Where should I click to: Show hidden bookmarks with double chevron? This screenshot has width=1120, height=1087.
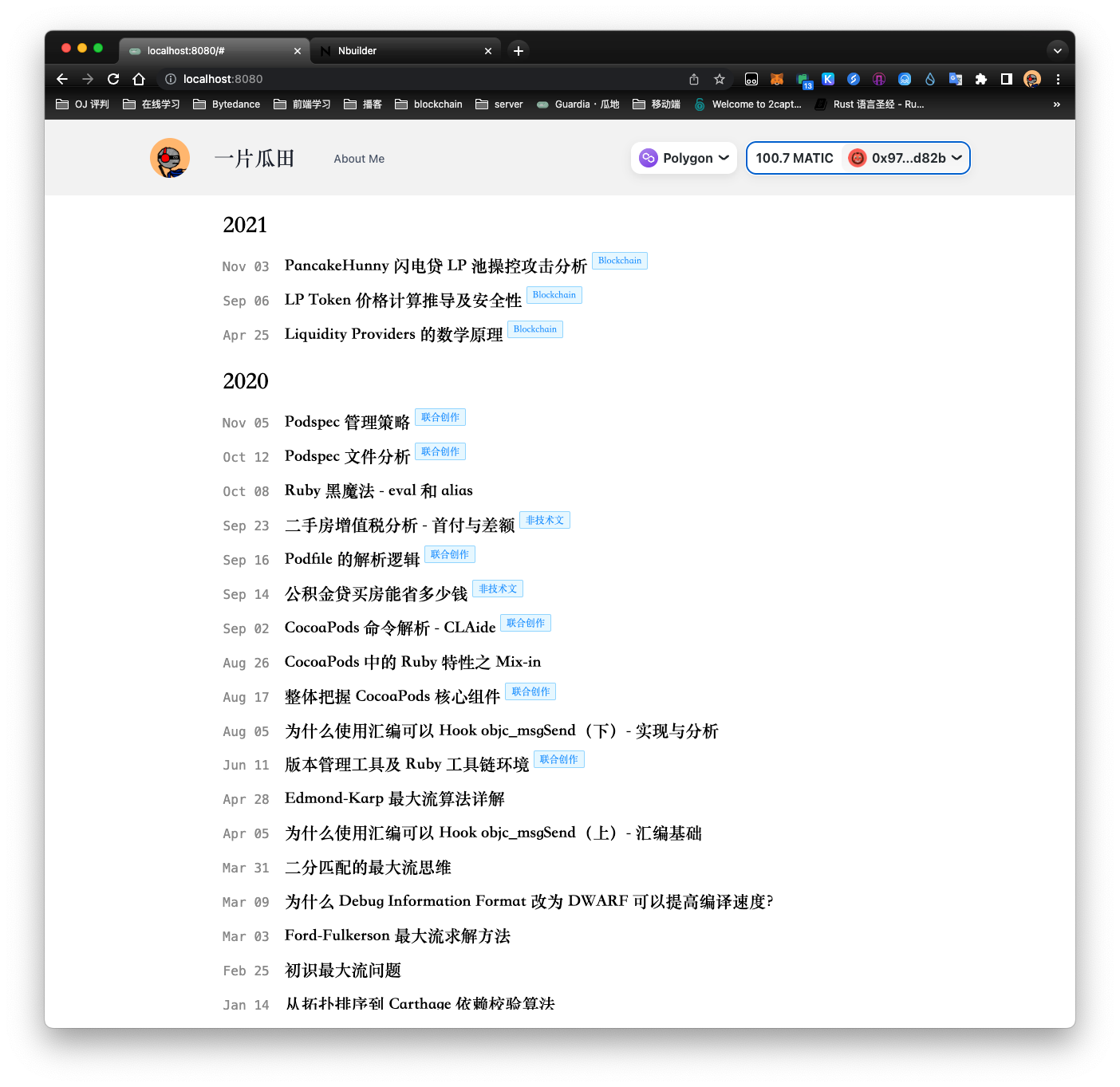[x=1056, y=104]
